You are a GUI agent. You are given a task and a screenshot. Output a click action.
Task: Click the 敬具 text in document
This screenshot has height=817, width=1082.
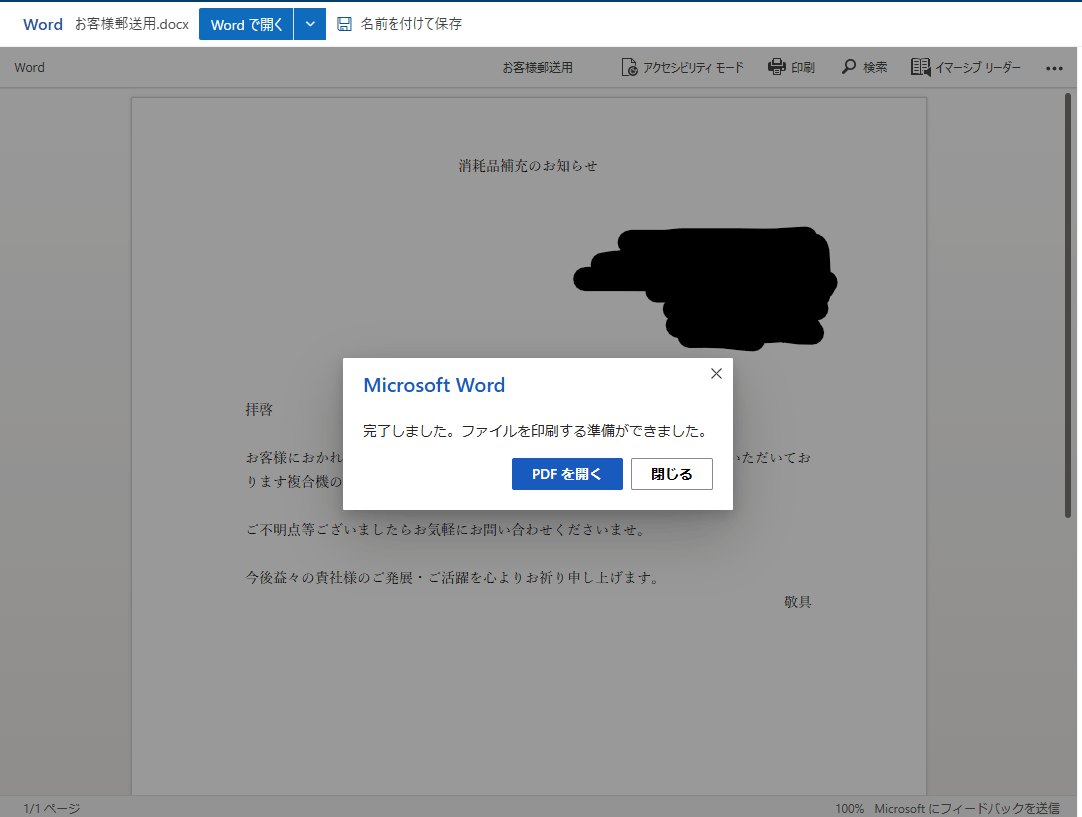click(x=798, y=602)
